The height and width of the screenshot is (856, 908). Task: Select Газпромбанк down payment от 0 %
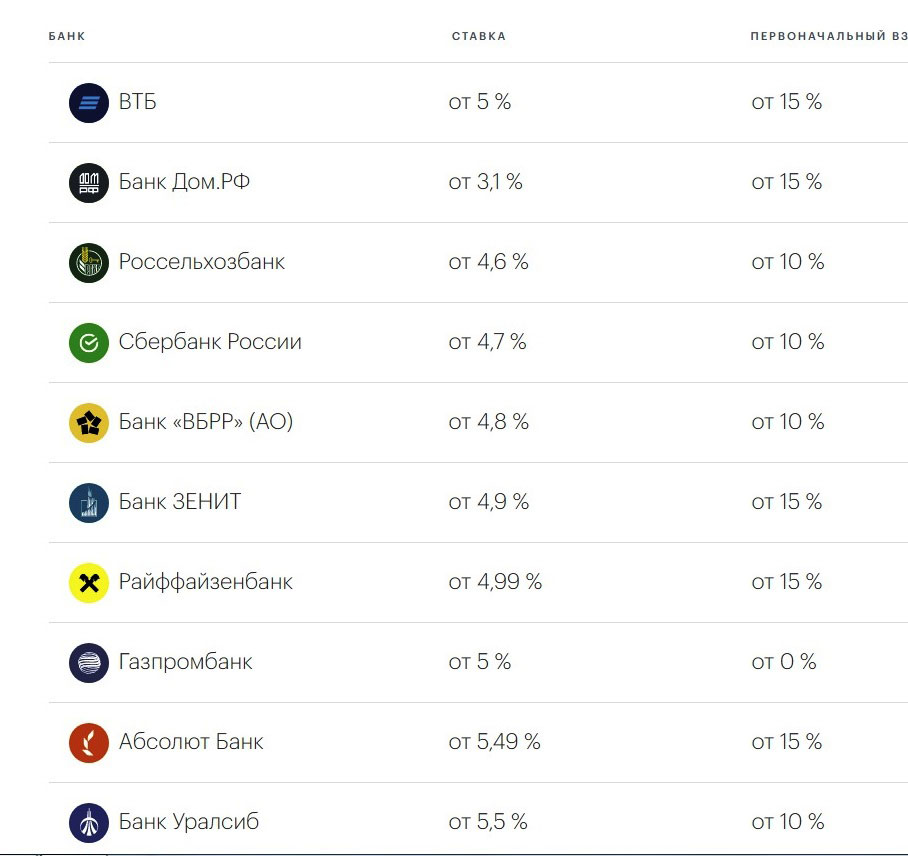(x=784, y=661)
